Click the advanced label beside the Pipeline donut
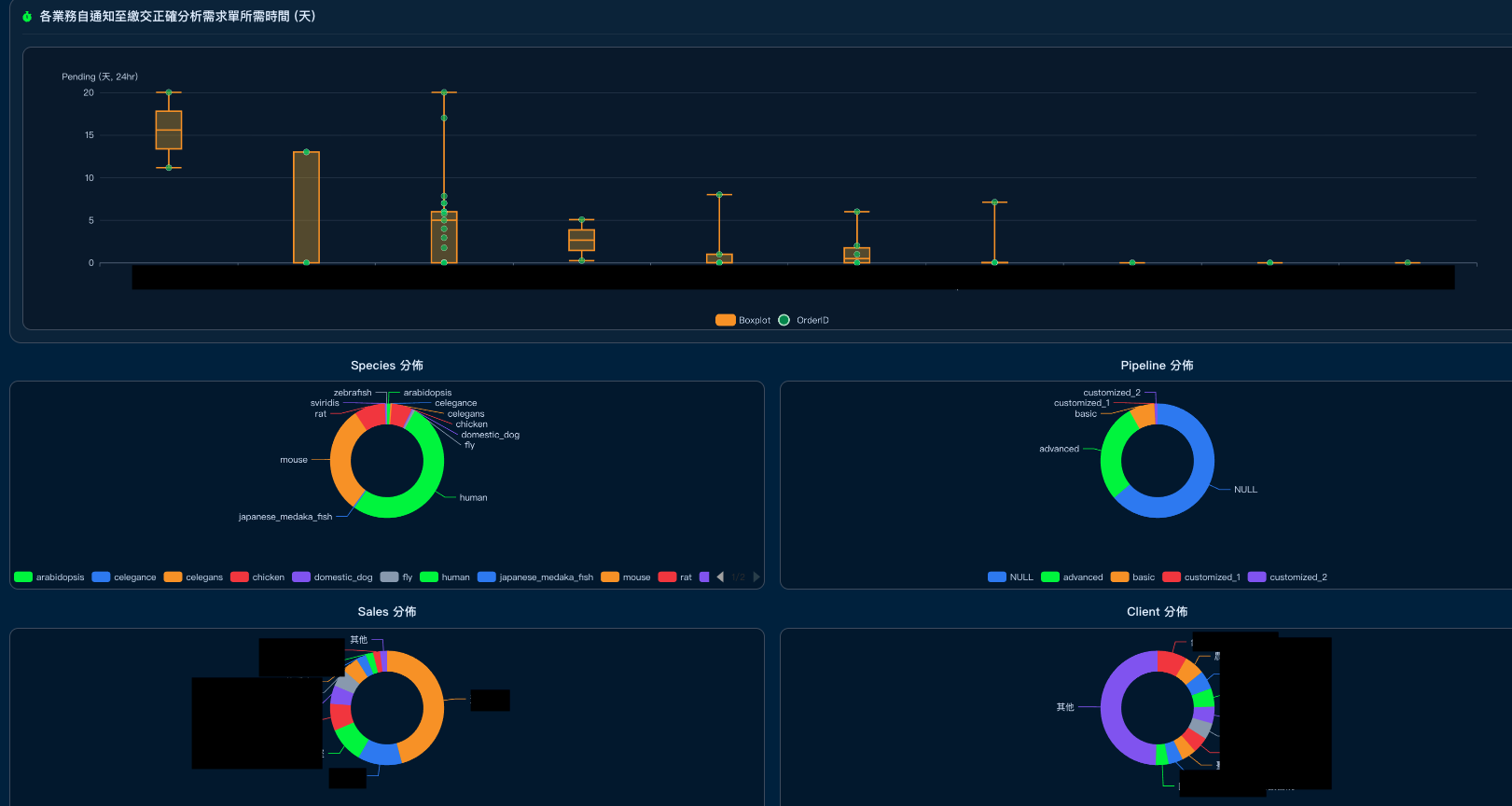Viewport: 1512px width, 806px height. [x=1059, y=449]
